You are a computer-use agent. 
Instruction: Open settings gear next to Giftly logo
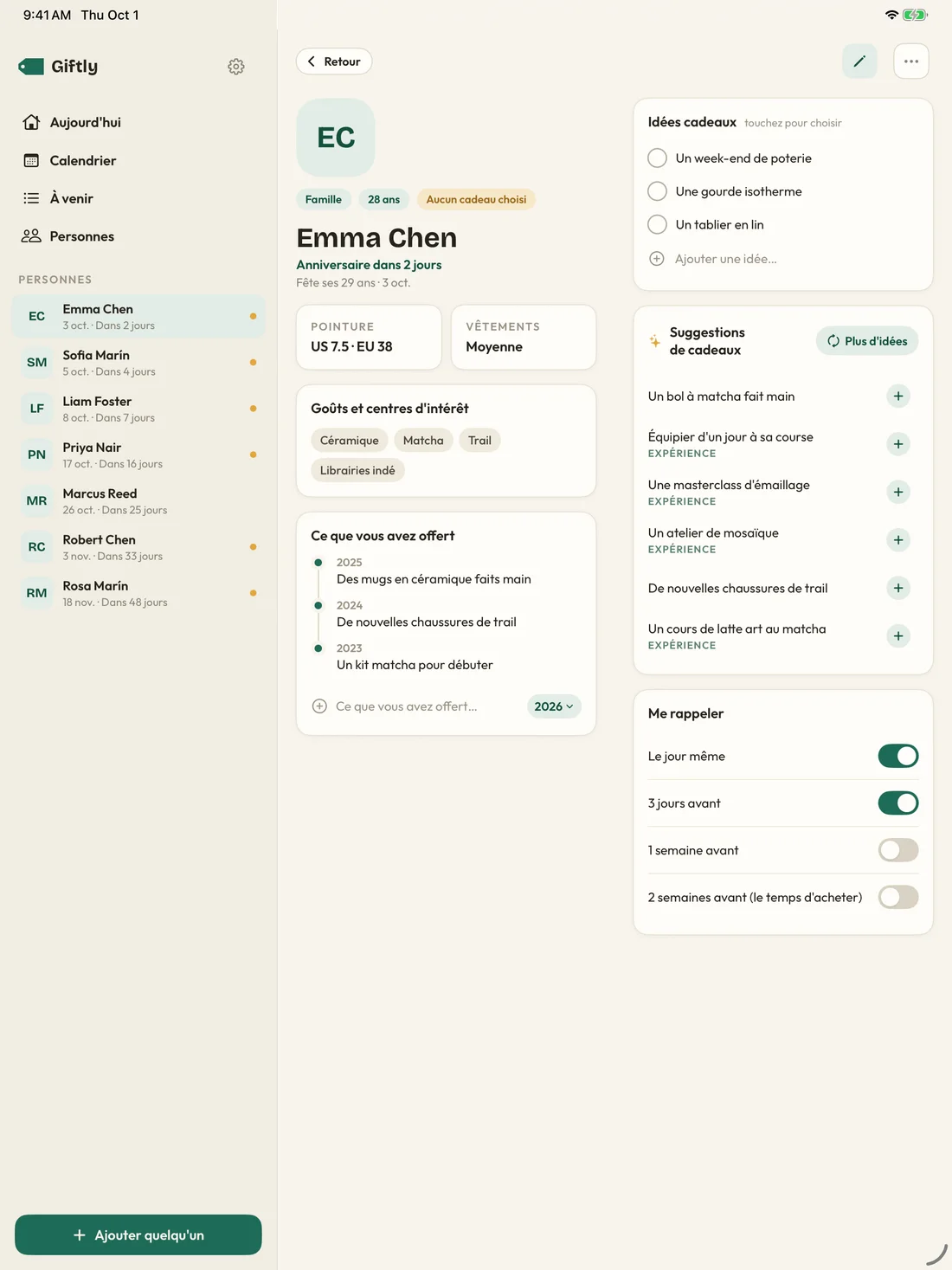tap(236, 67)
